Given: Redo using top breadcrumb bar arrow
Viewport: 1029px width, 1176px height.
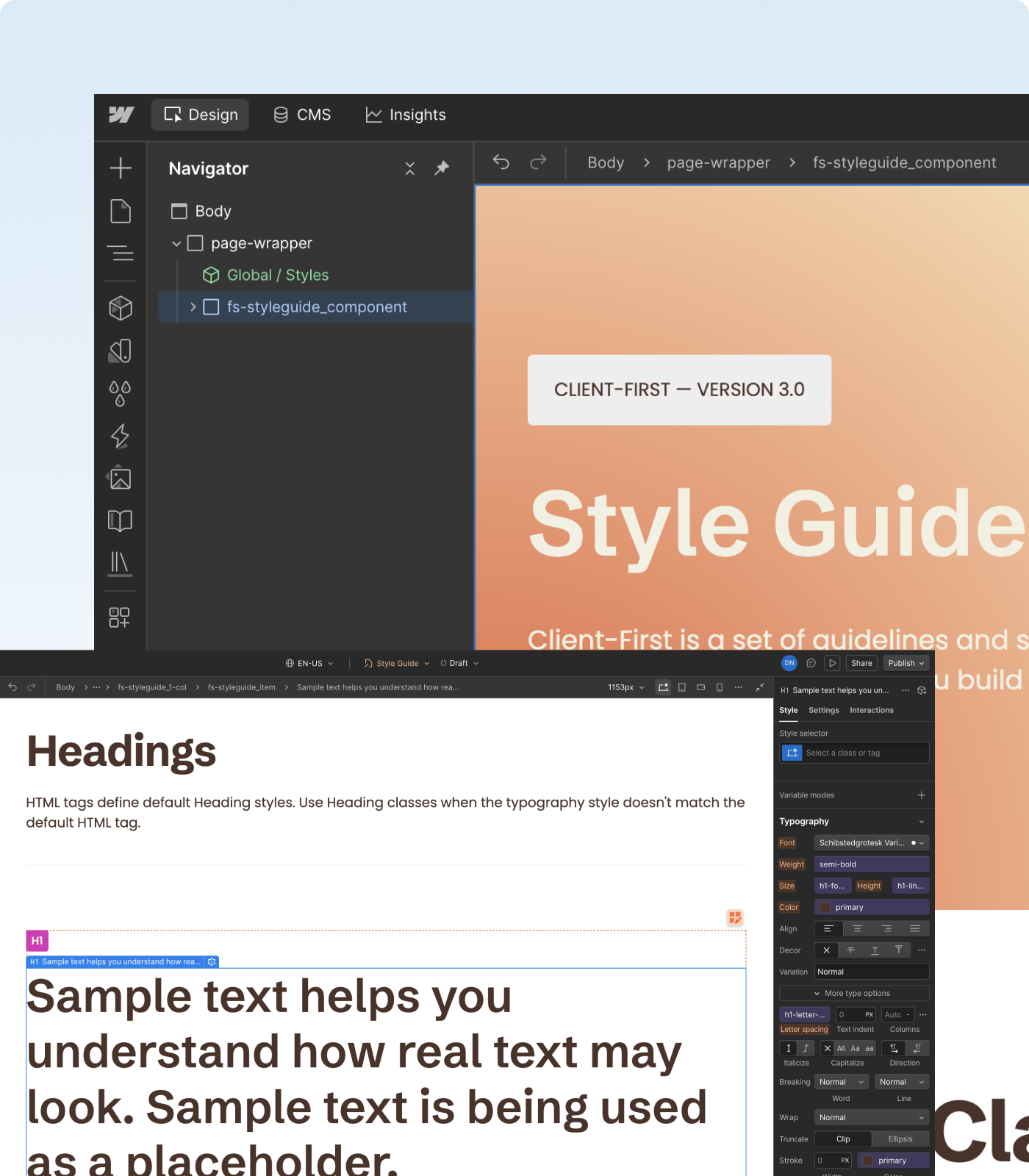Looking at the screenshot, I should point(539,162).
